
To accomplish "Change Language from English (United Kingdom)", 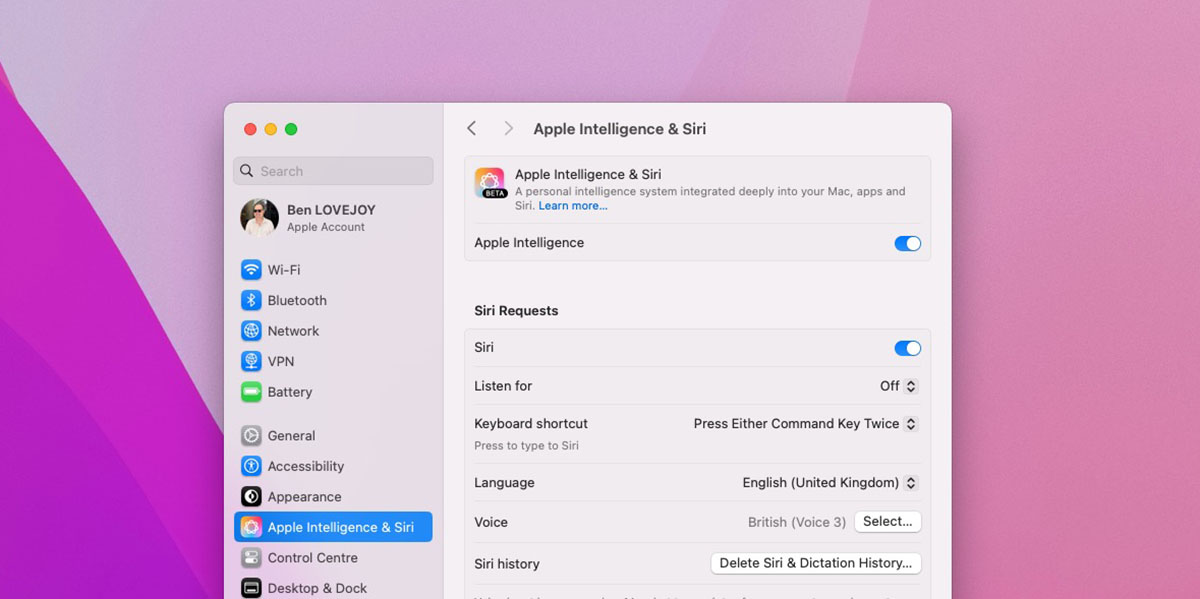I will tap(829, 483).
